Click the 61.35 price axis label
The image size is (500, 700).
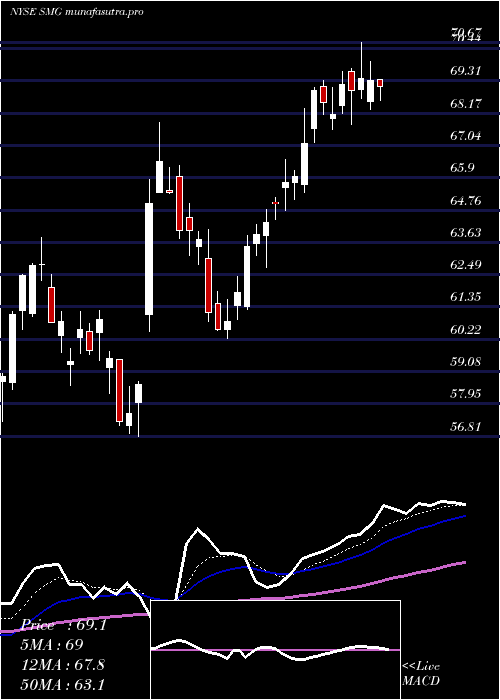click(466, 297)
